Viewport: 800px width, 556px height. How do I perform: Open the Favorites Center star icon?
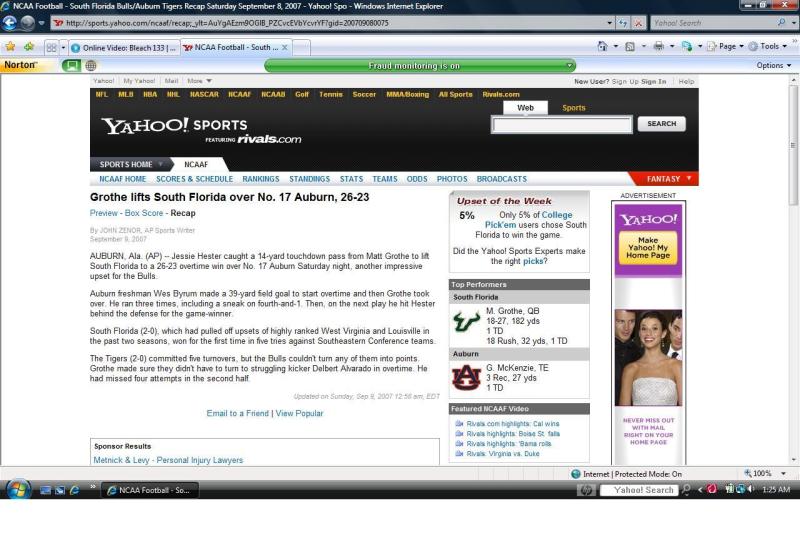tap(10, 47)
